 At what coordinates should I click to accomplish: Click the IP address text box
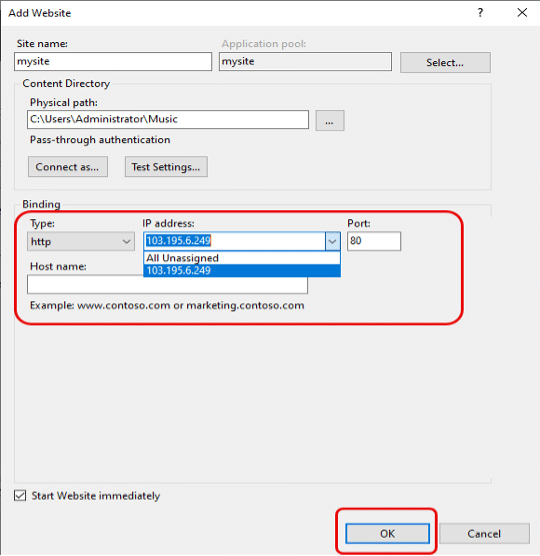tap(234, 241)
